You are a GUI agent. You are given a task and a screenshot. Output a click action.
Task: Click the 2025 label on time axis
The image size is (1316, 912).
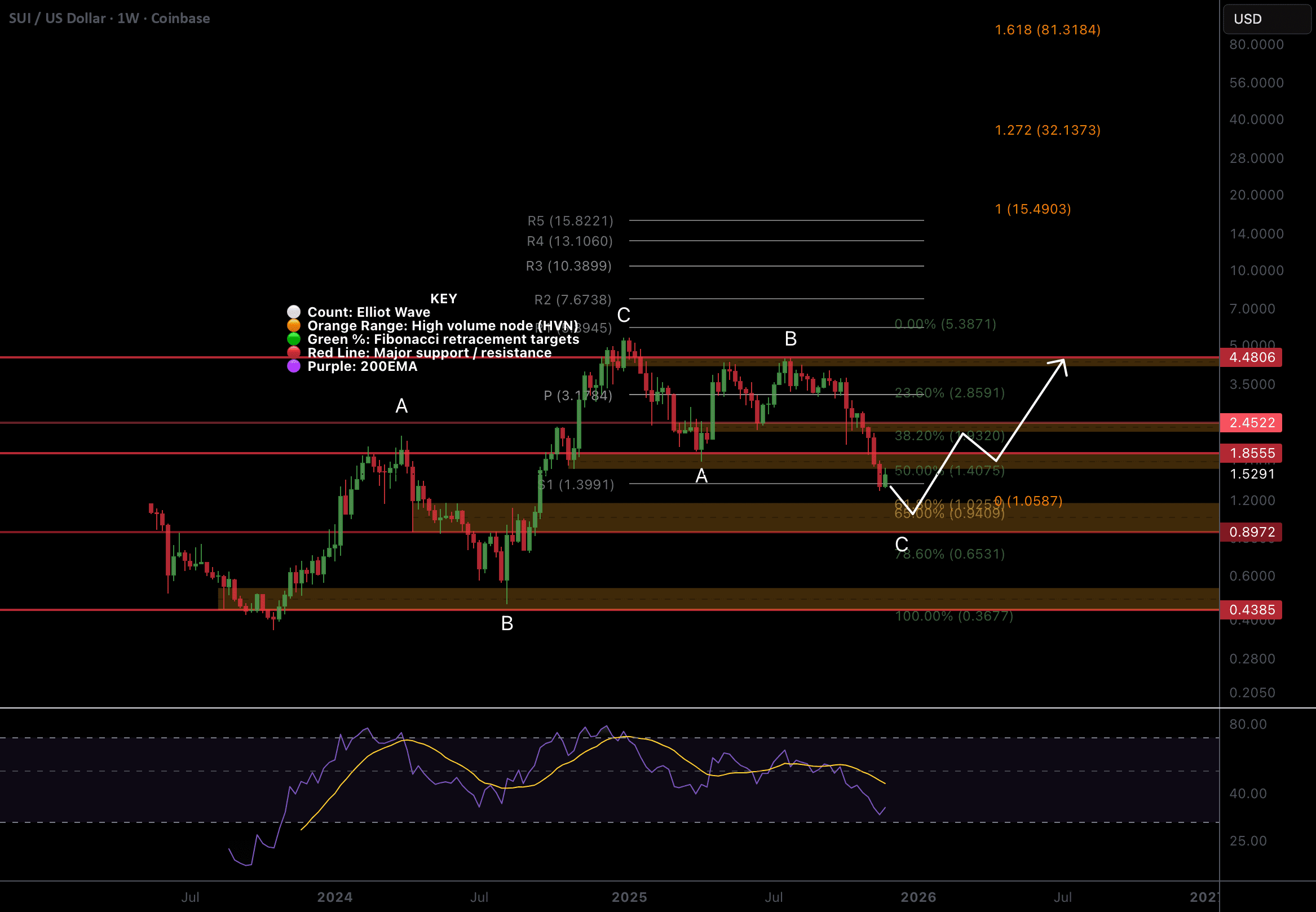629,897
